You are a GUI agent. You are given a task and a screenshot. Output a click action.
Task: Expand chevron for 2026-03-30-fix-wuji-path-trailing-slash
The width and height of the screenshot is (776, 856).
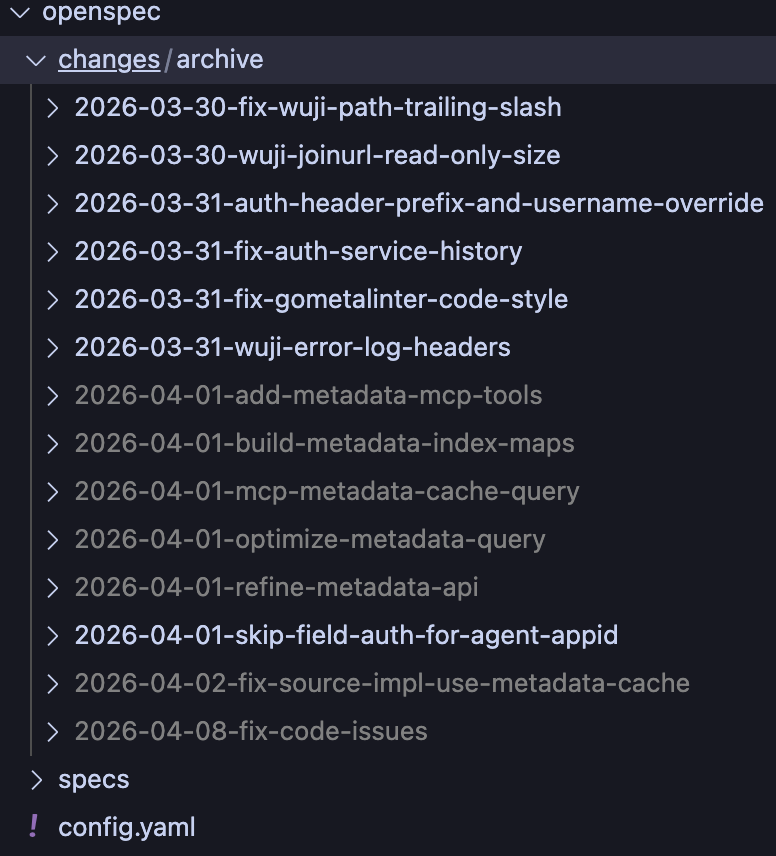click(x=53, y=108)
